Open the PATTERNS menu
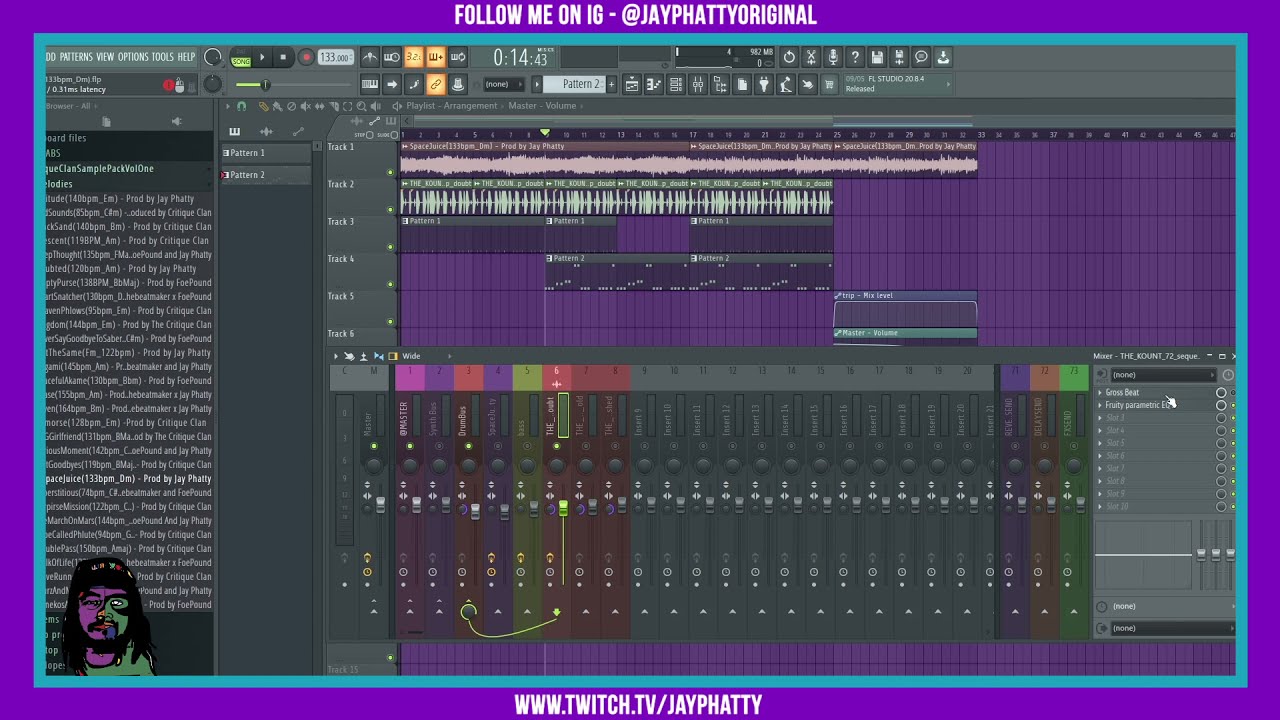The width and height of the screenshot is (1280, 720). click(x=75, y=57)
